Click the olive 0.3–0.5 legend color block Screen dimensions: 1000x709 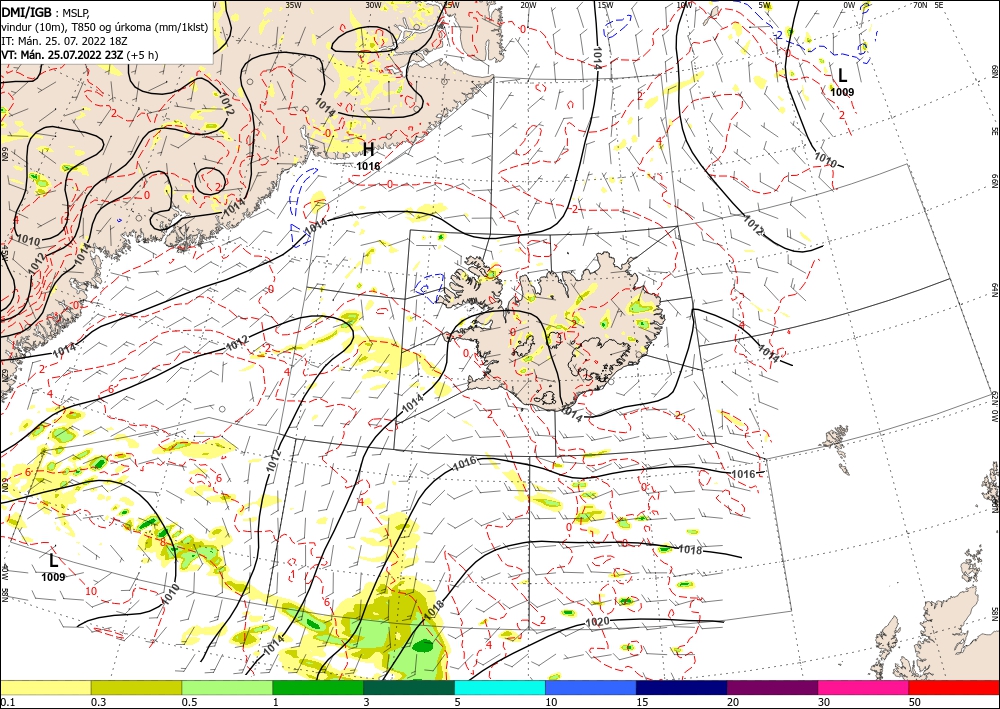136,687
